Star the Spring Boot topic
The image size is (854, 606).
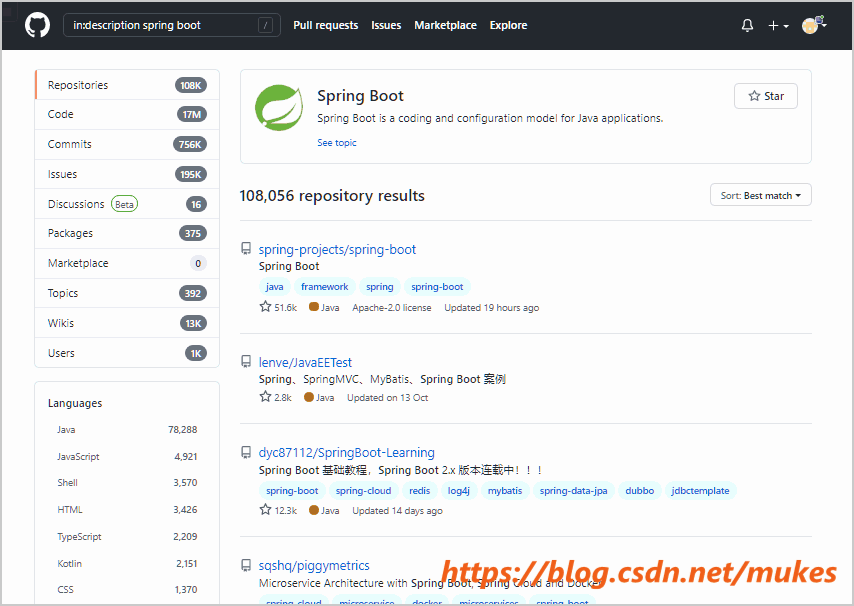click(766, 96)
